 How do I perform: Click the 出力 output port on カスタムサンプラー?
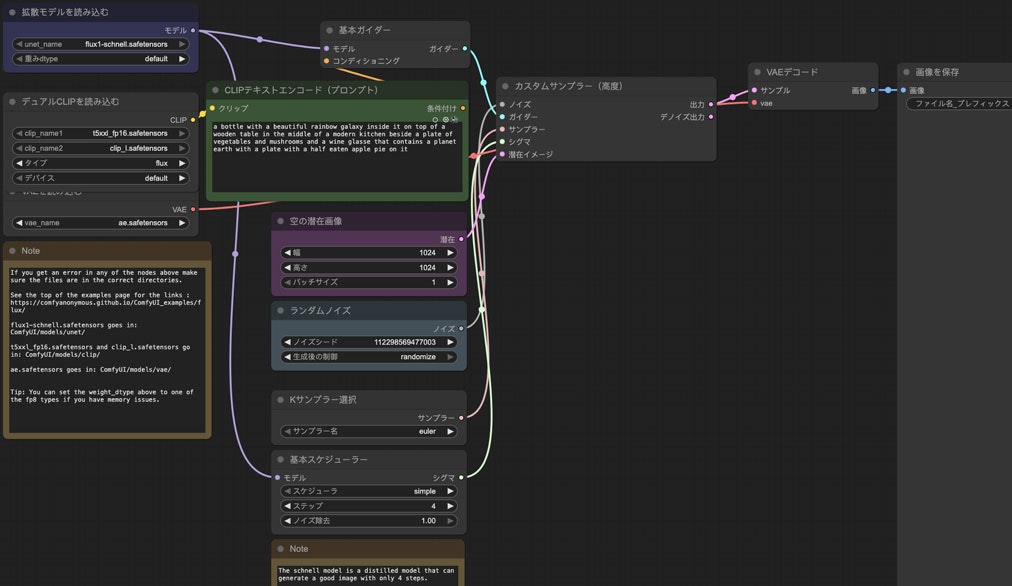pyautogui.click(x=711, y=105)
